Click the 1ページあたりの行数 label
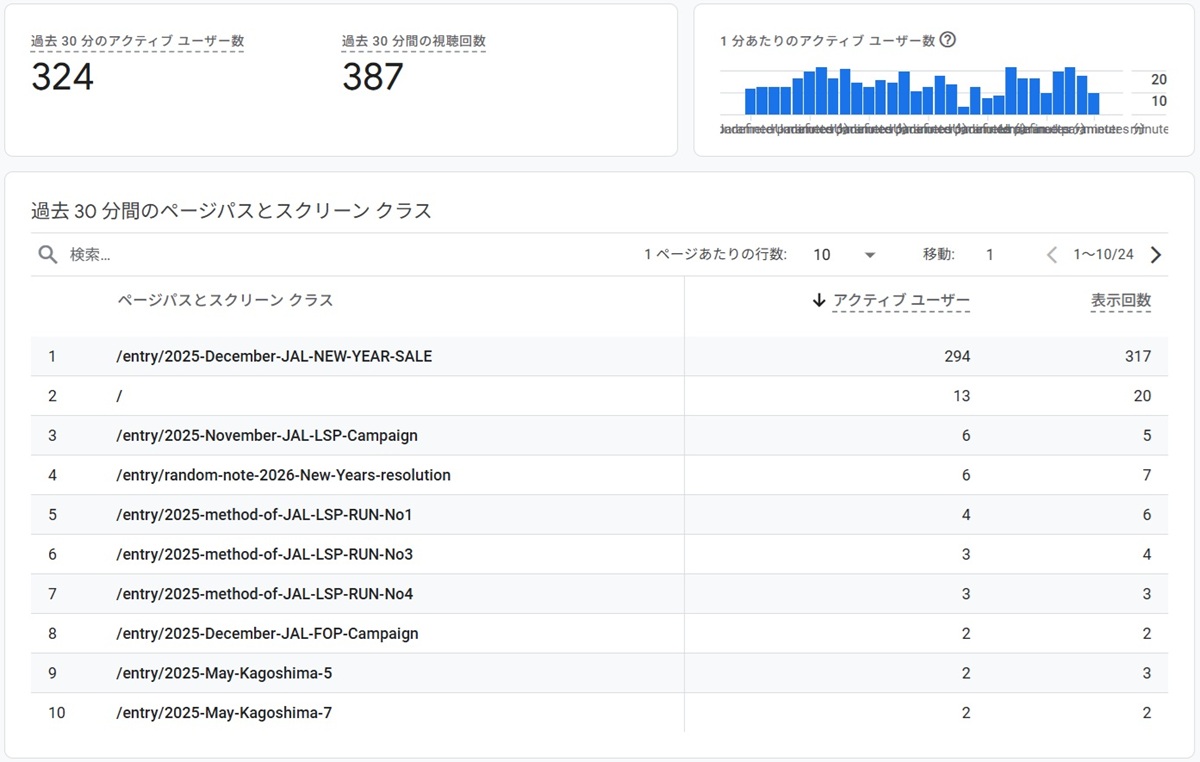Image resolution: width=1200 pixels, height=762 pixels. [x=716, y=255]
